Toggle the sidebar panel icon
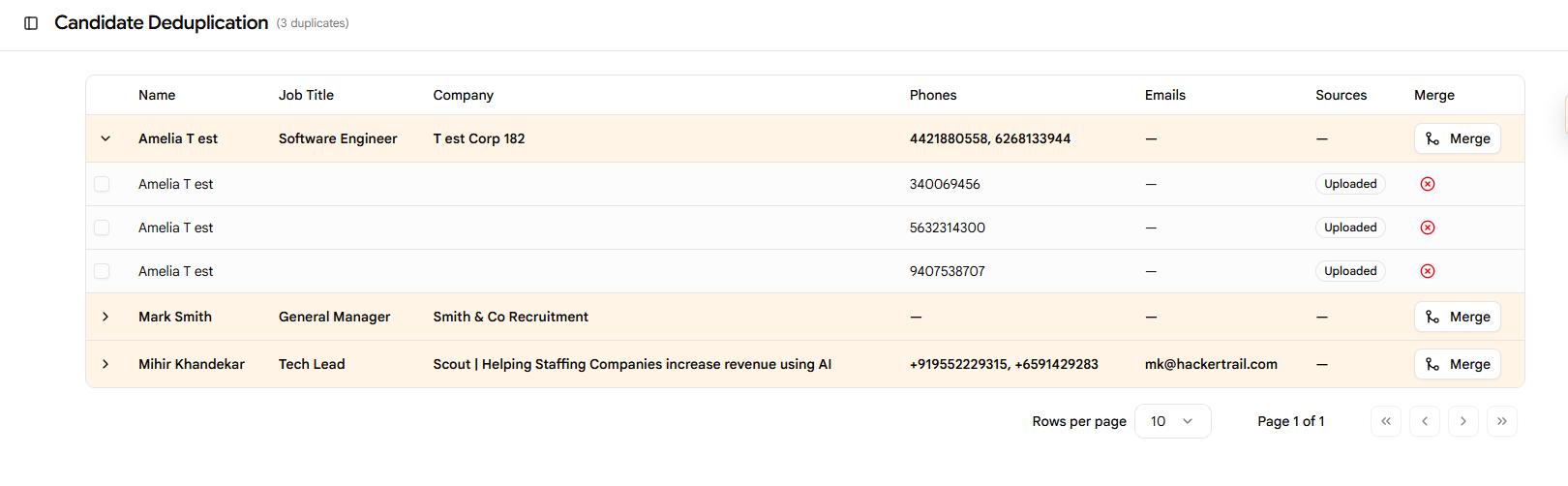The image size is (1568, 486). [x=31, y=23]
